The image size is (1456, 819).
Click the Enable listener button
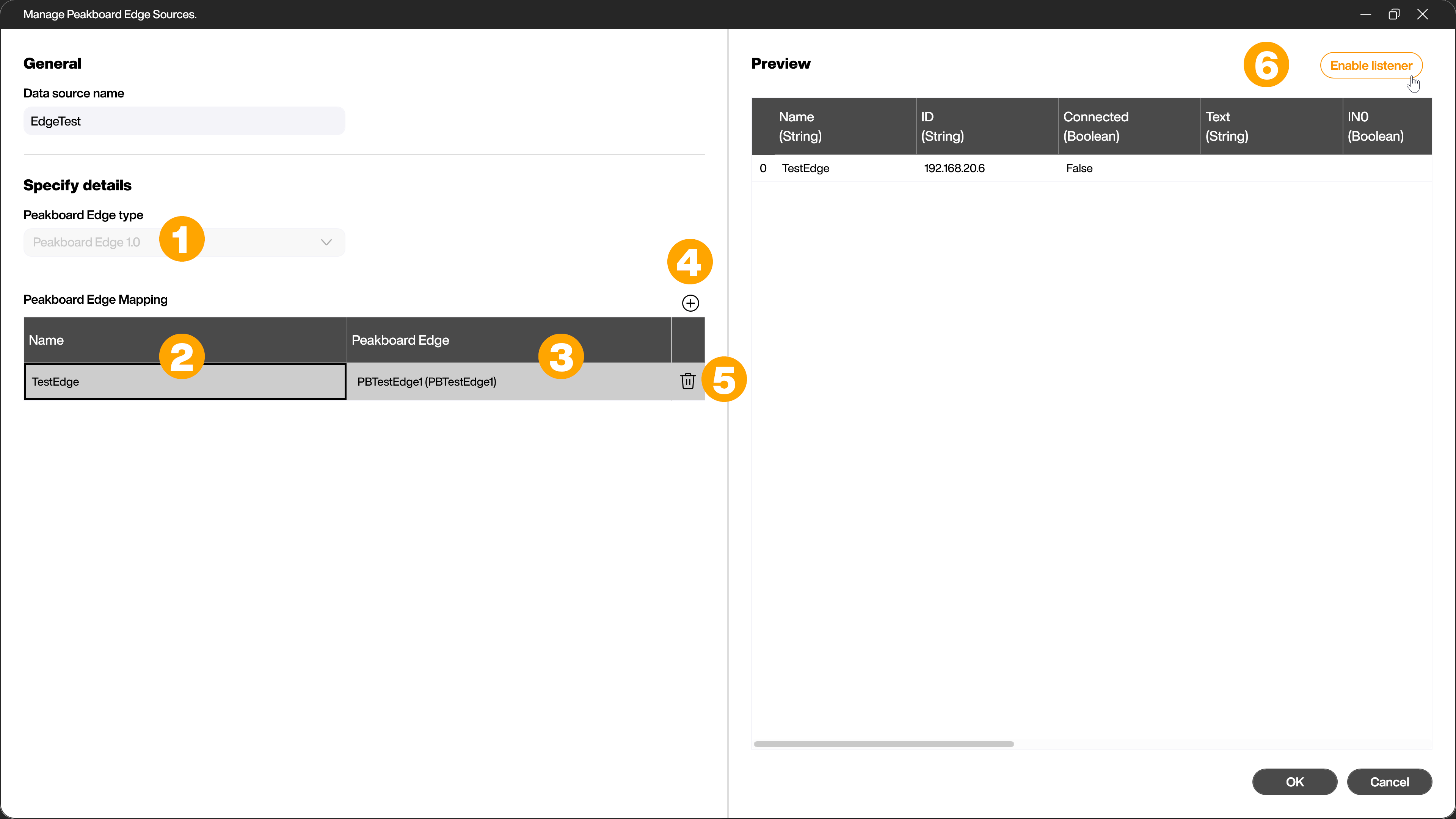coord(1371,66)
